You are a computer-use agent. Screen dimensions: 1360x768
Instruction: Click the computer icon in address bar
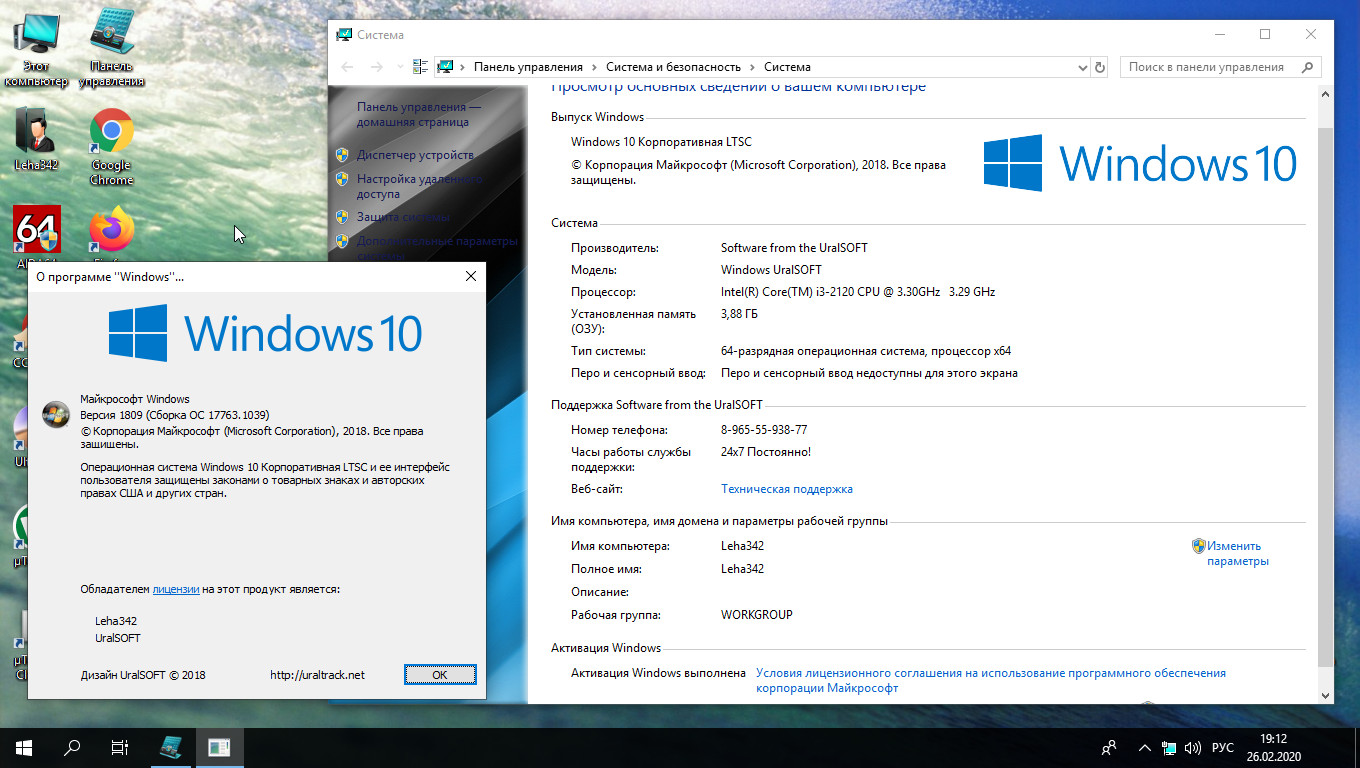click(x=446, y=67)
